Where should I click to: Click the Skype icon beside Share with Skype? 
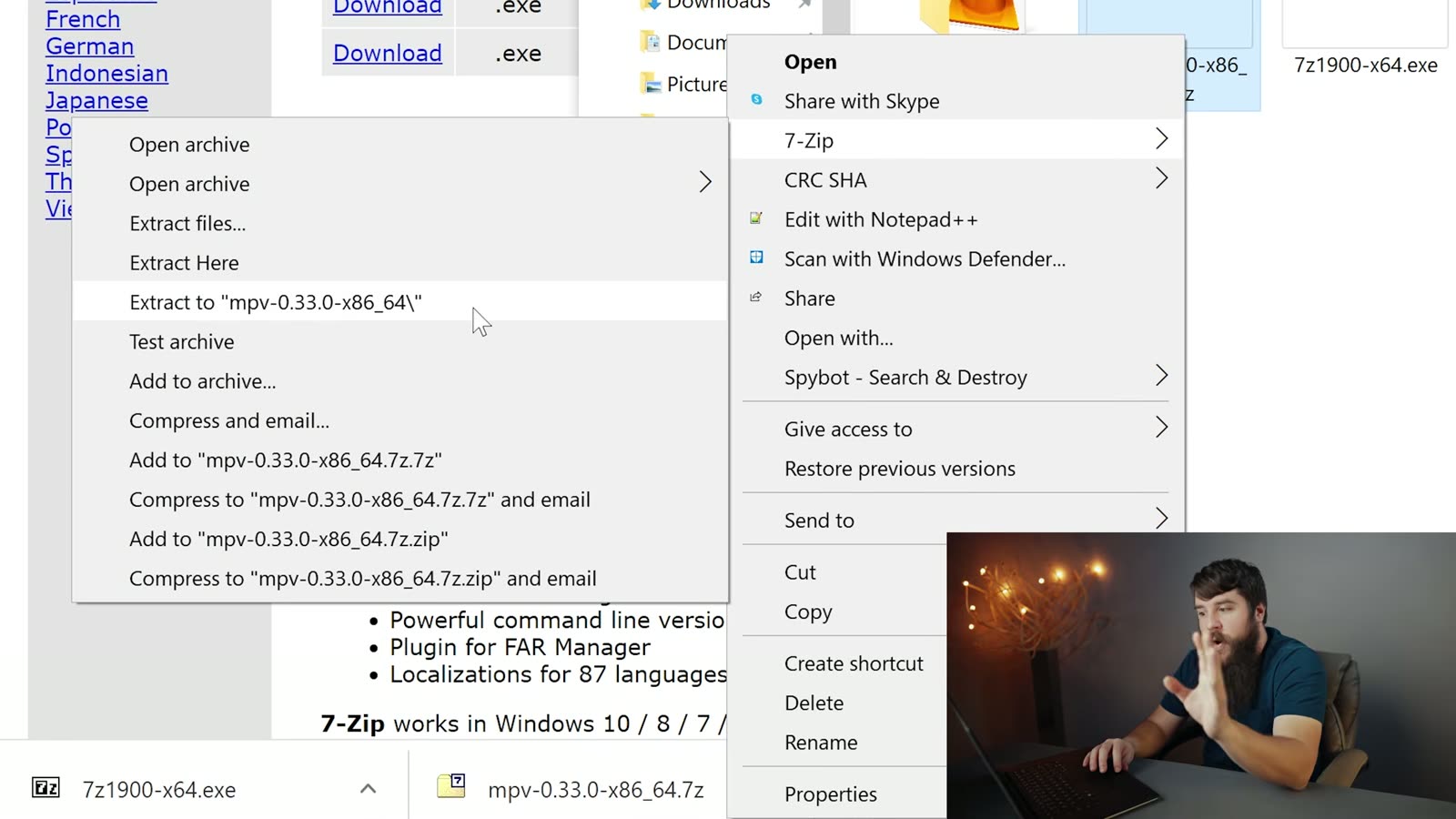pos(756,99)
